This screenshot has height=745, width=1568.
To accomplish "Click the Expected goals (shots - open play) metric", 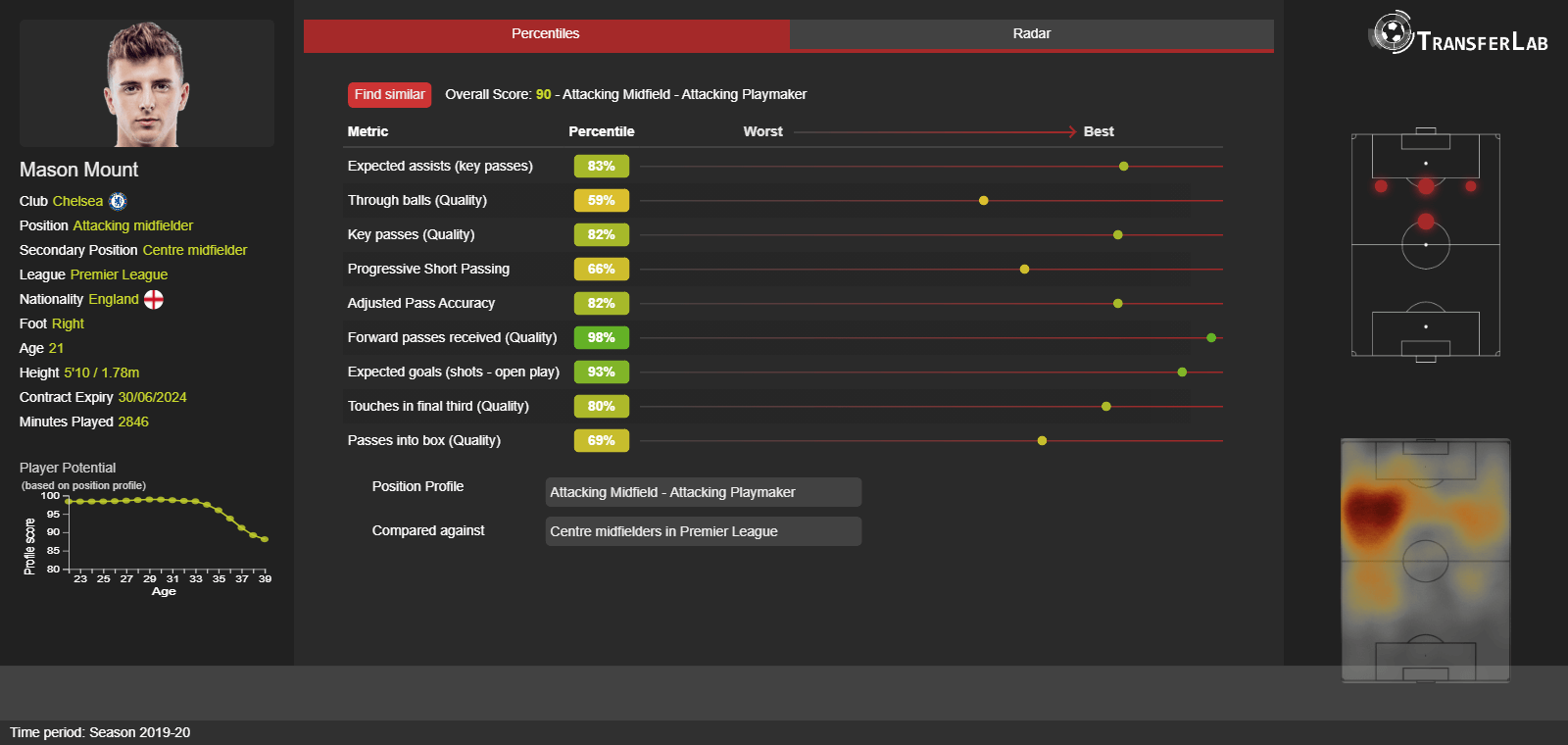I will [x=454, y=372].
